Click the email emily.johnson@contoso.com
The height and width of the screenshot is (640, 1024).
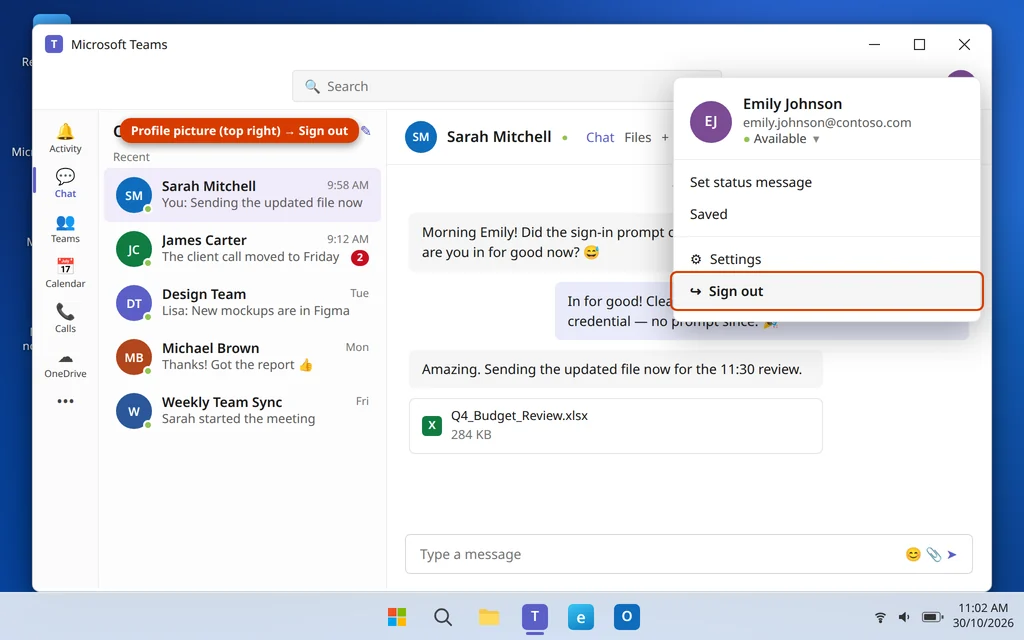pyautogui.click(x=827, y=122)
